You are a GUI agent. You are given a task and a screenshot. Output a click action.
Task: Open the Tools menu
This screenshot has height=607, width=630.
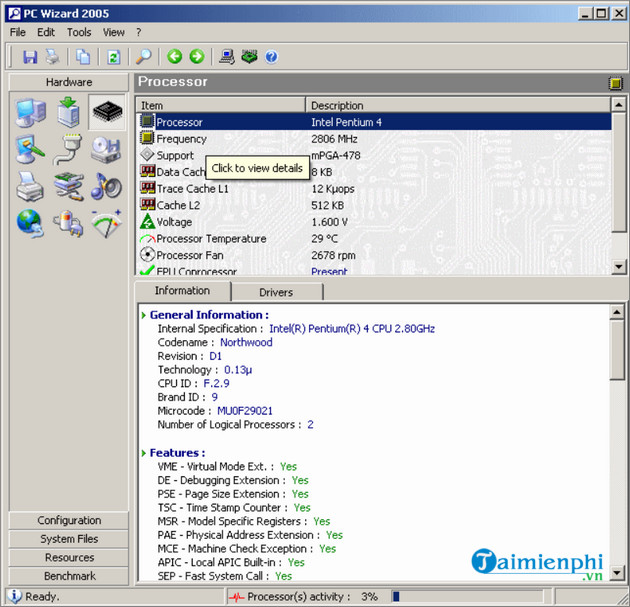point(79,33)
